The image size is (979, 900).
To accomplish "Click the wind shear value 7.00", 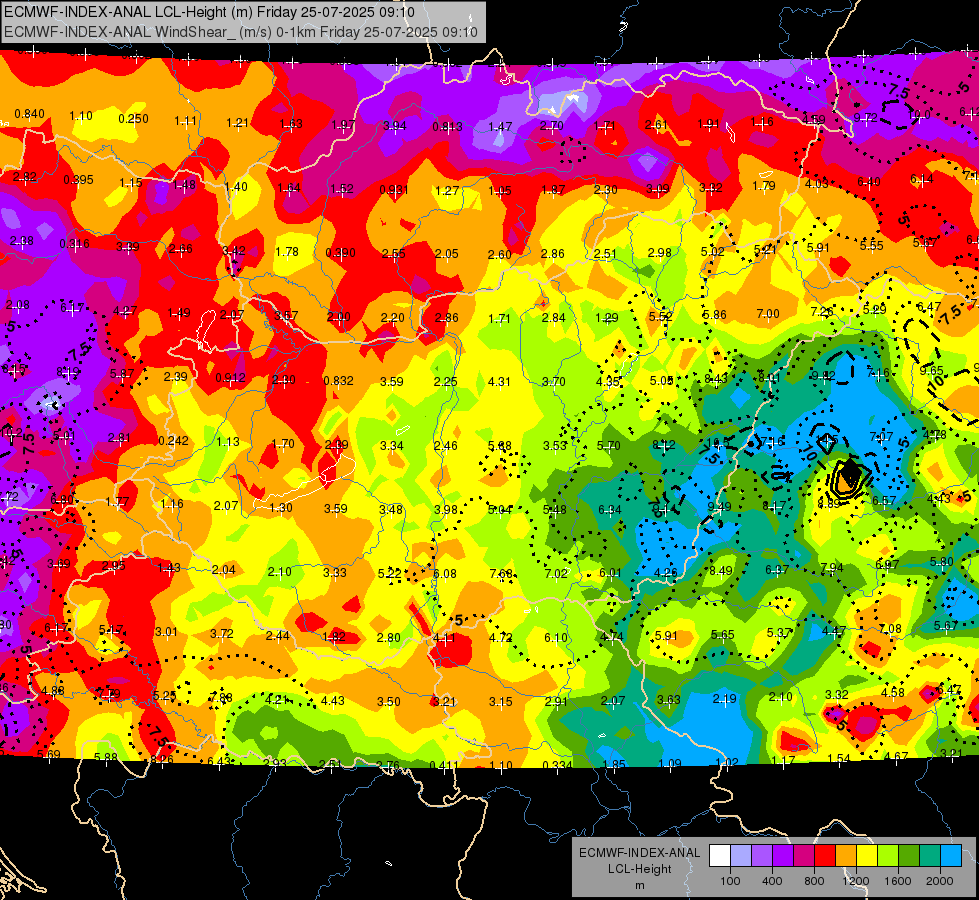I will pyautogui.click(x=768, y=314).
